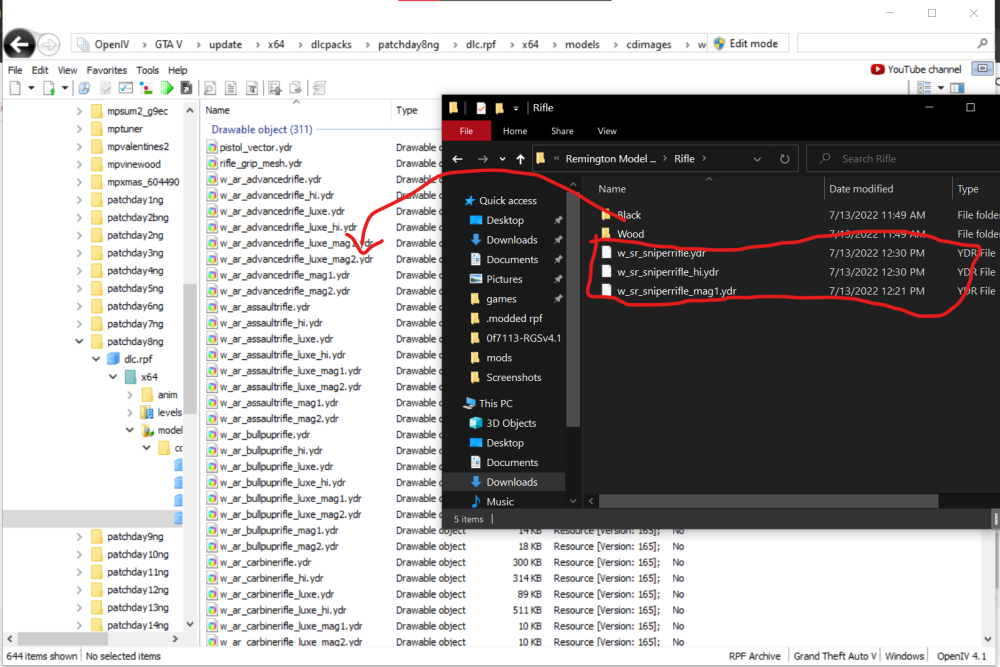Screen dimensions: 1000x667
Task: Open the New file dropdown arrow
Action: [31, 88]
